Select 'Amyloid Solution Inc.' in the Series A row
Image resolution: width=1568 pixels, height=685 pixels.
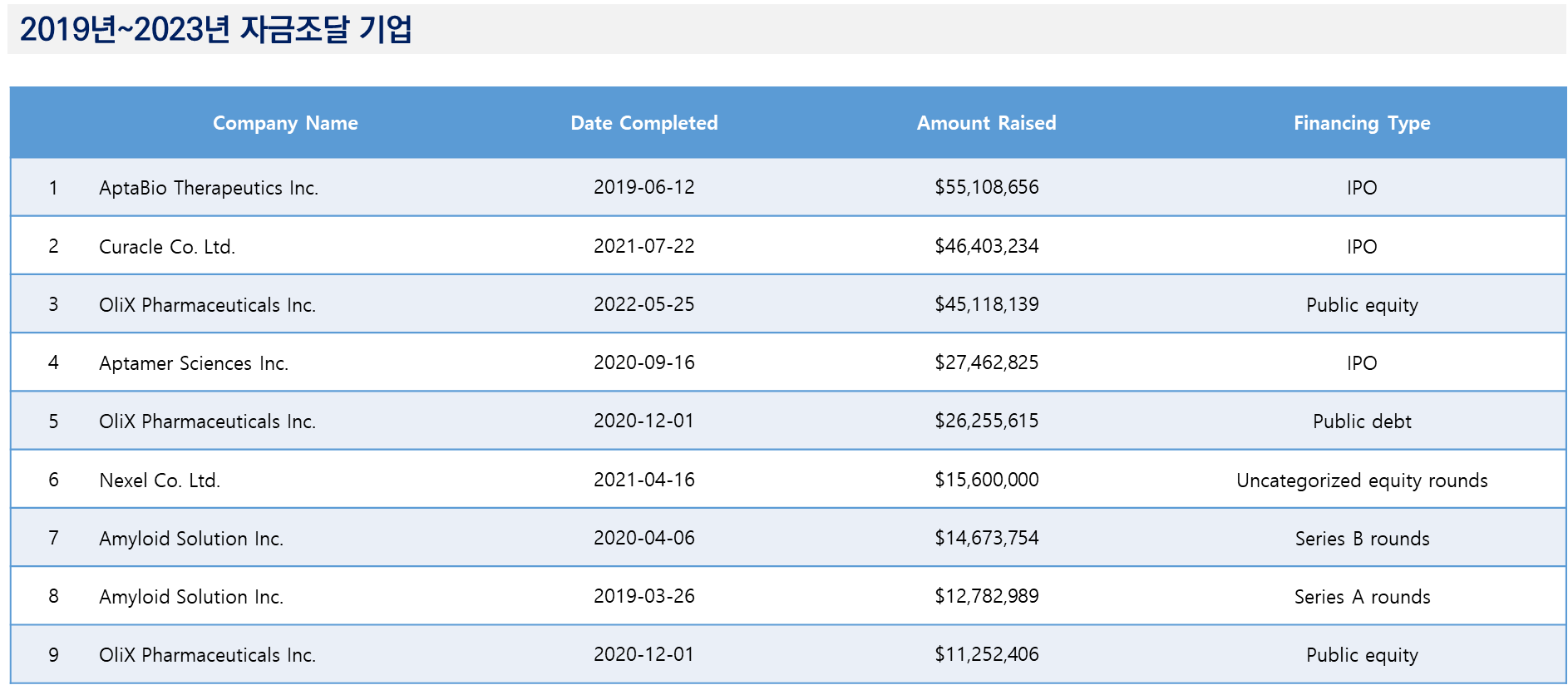pos(191,597)
